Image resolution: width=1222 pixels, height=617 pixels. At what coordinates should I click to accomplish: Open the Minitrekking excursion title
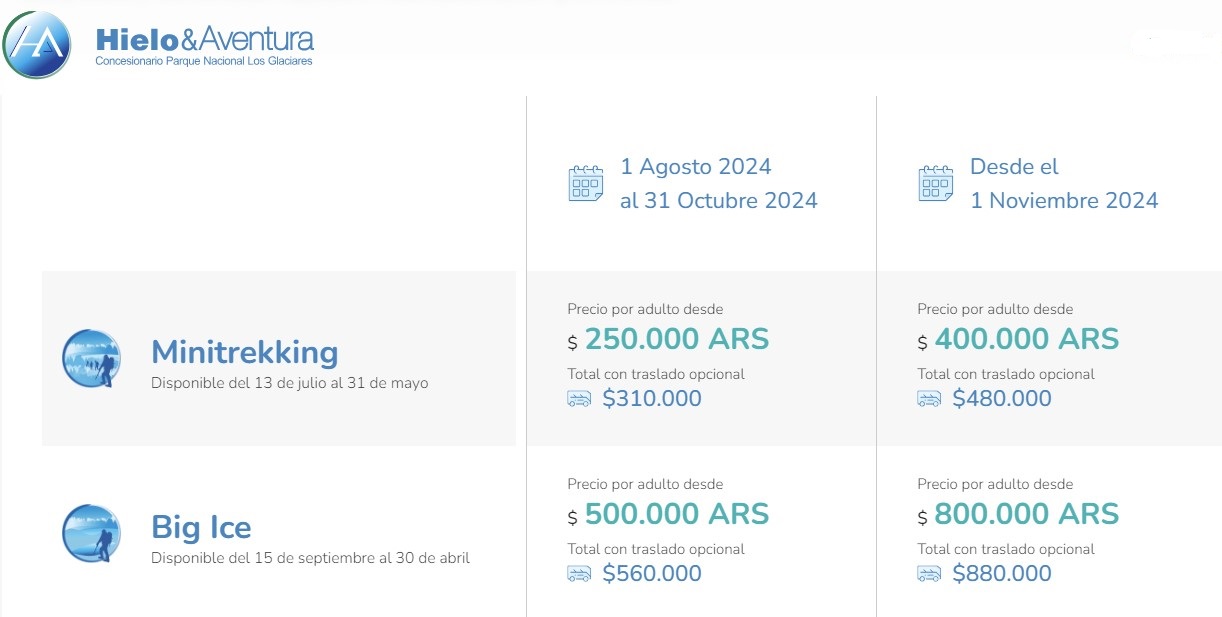[x=244, y=352]
